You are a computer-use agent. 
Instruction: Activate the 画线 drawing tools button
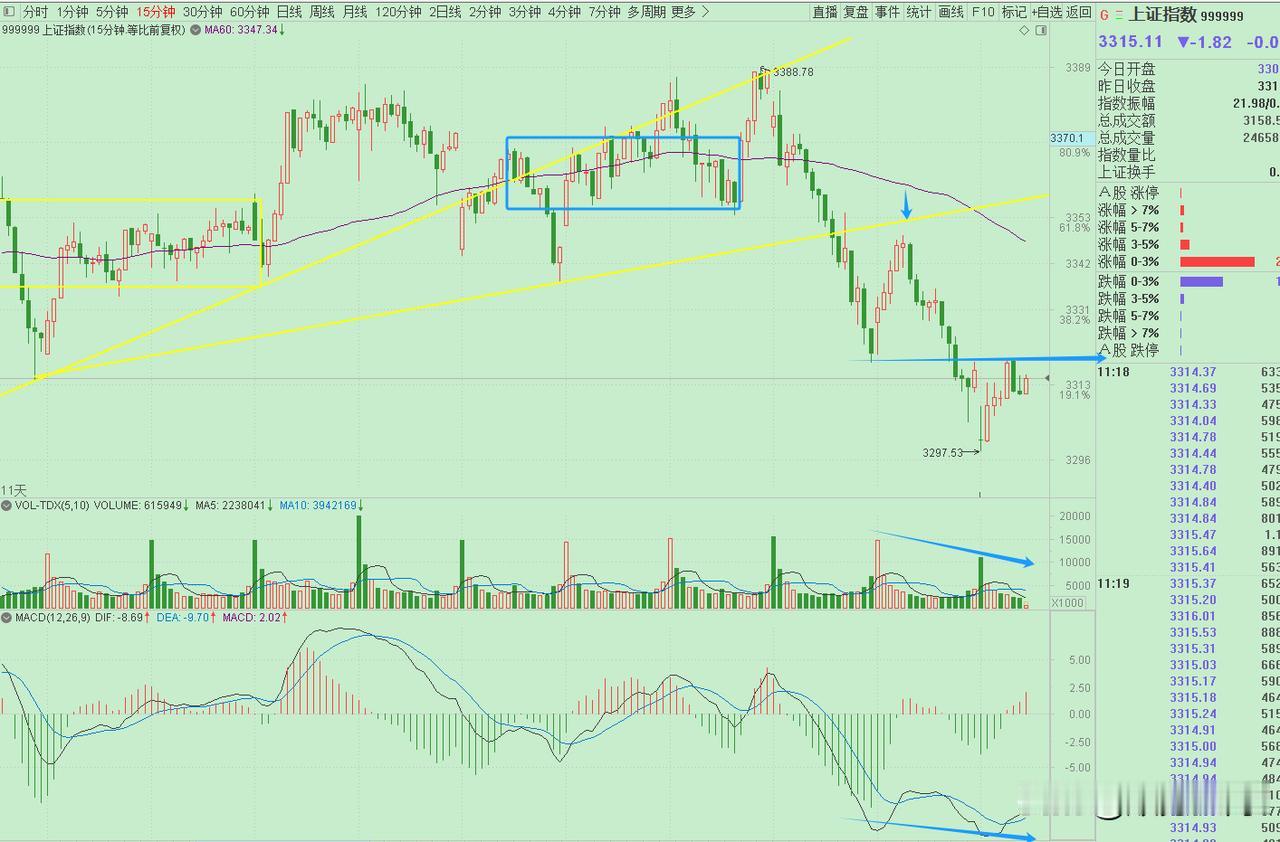pos(951,12)
